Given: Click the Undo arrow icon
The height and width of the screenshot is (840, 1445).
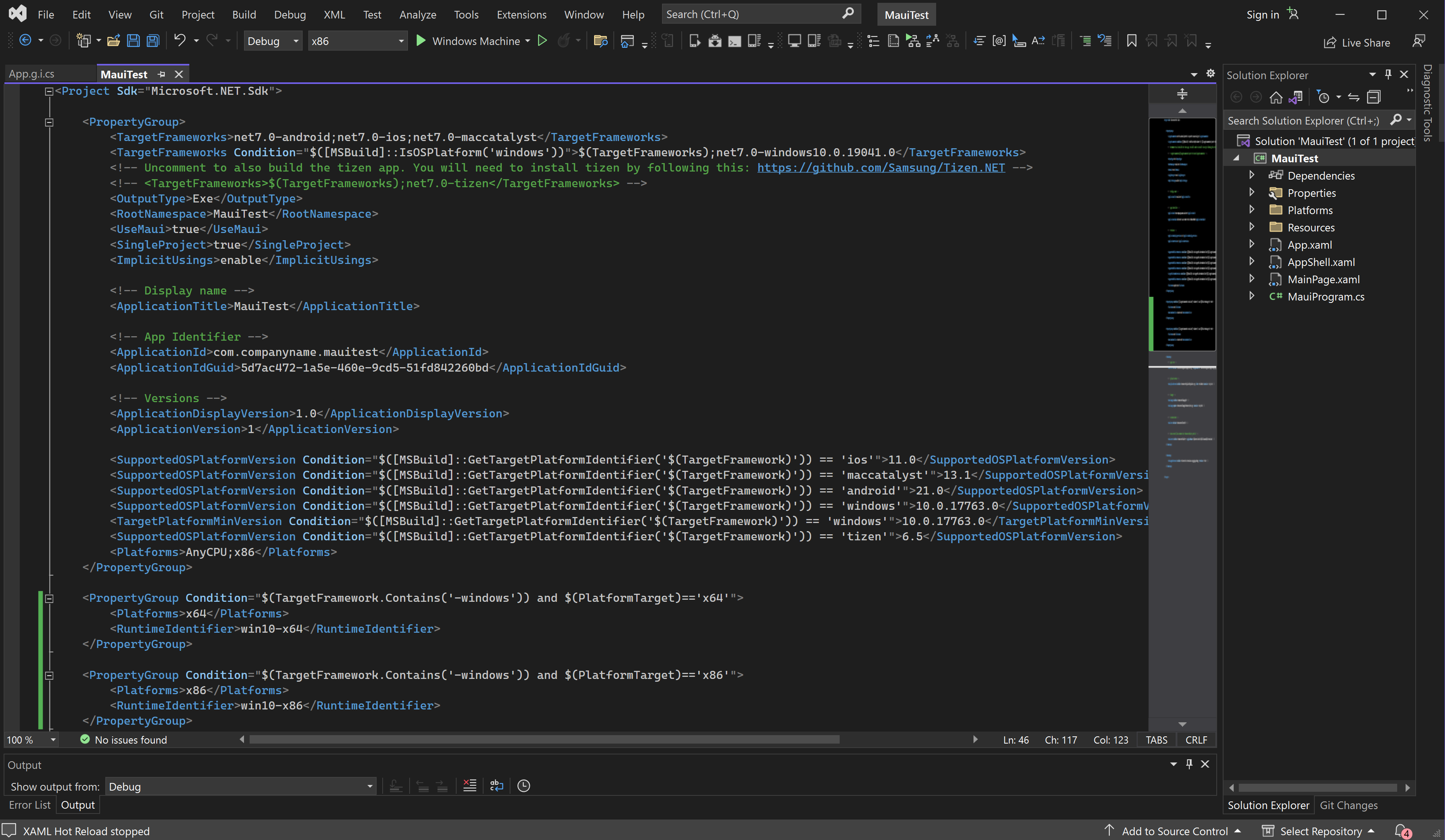Looking at the screenshot, I should (x=180, y=41).
